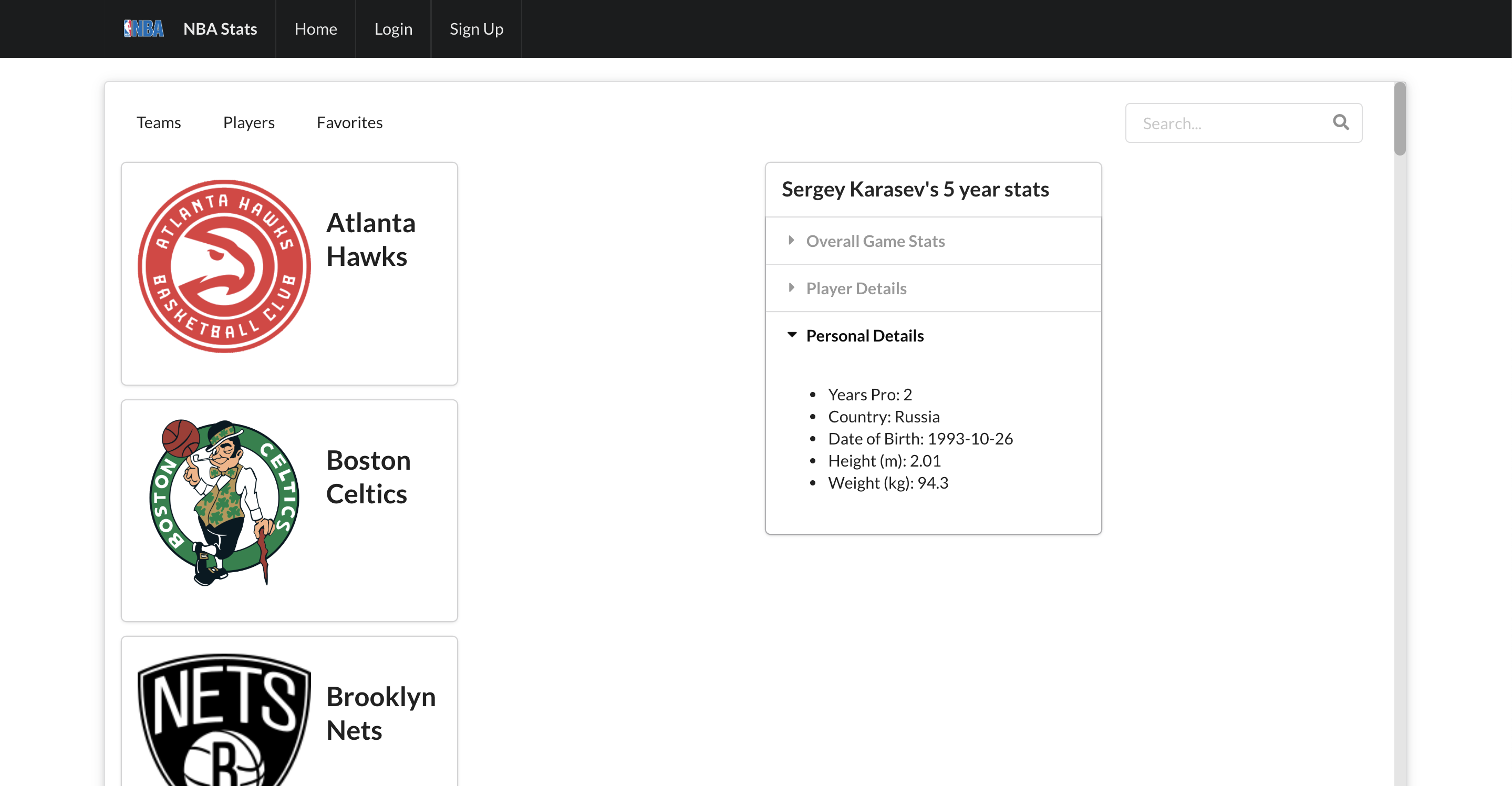This screenshot has width=1512, height=786.
Task: Open the Boston Celtics logo
Action: click(x=224, y=502)
